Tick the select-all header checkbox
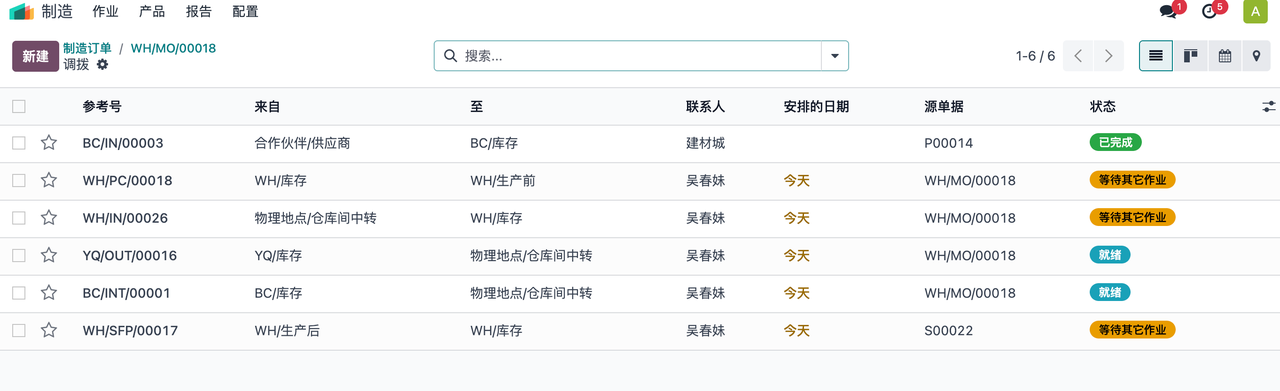This screenshot has width=1280, height=391. pyautogui.click(x=19, y=106)
